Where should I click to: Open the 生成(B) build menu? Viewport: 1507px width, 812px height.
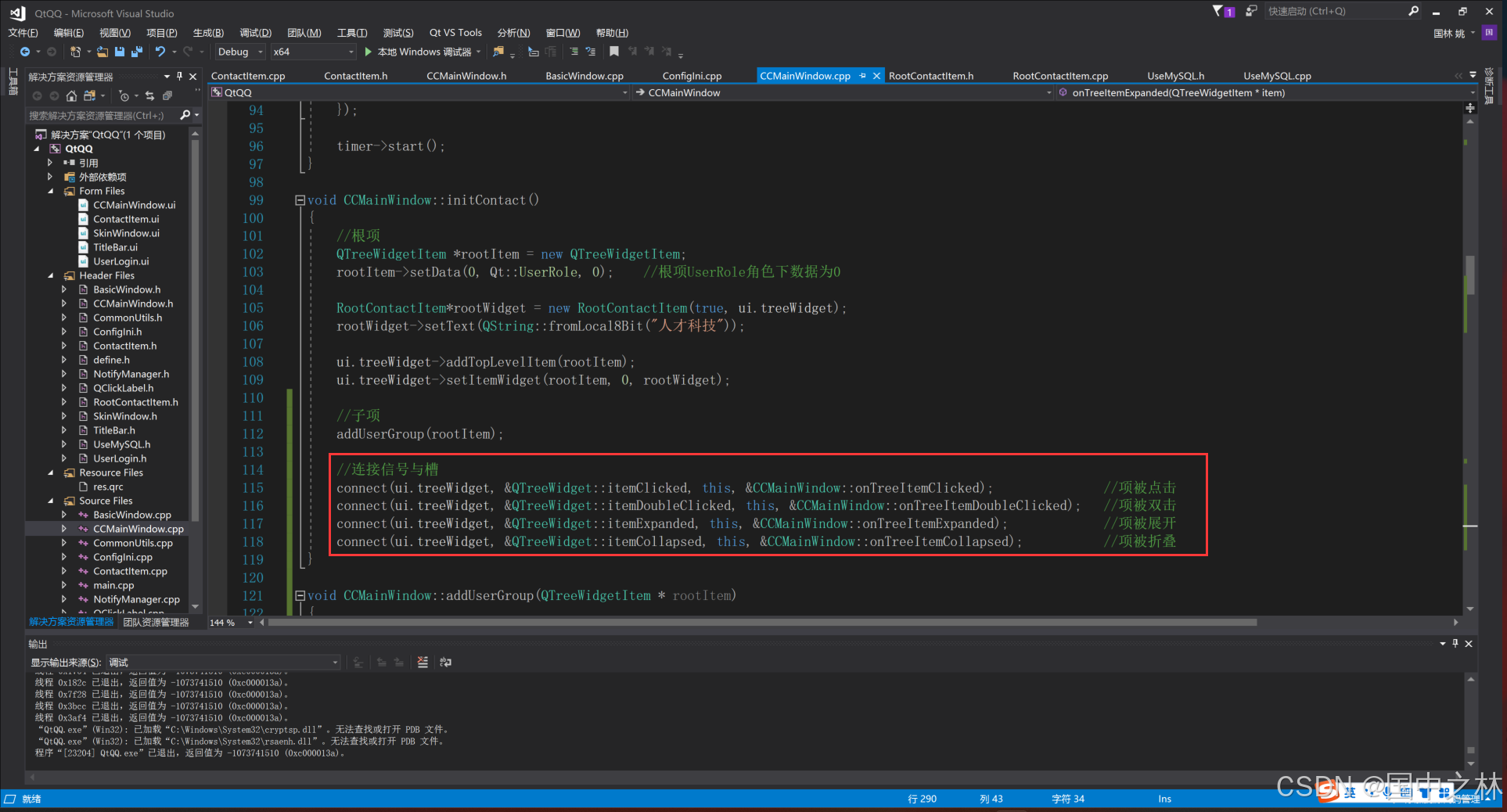[x=208, y=33]
